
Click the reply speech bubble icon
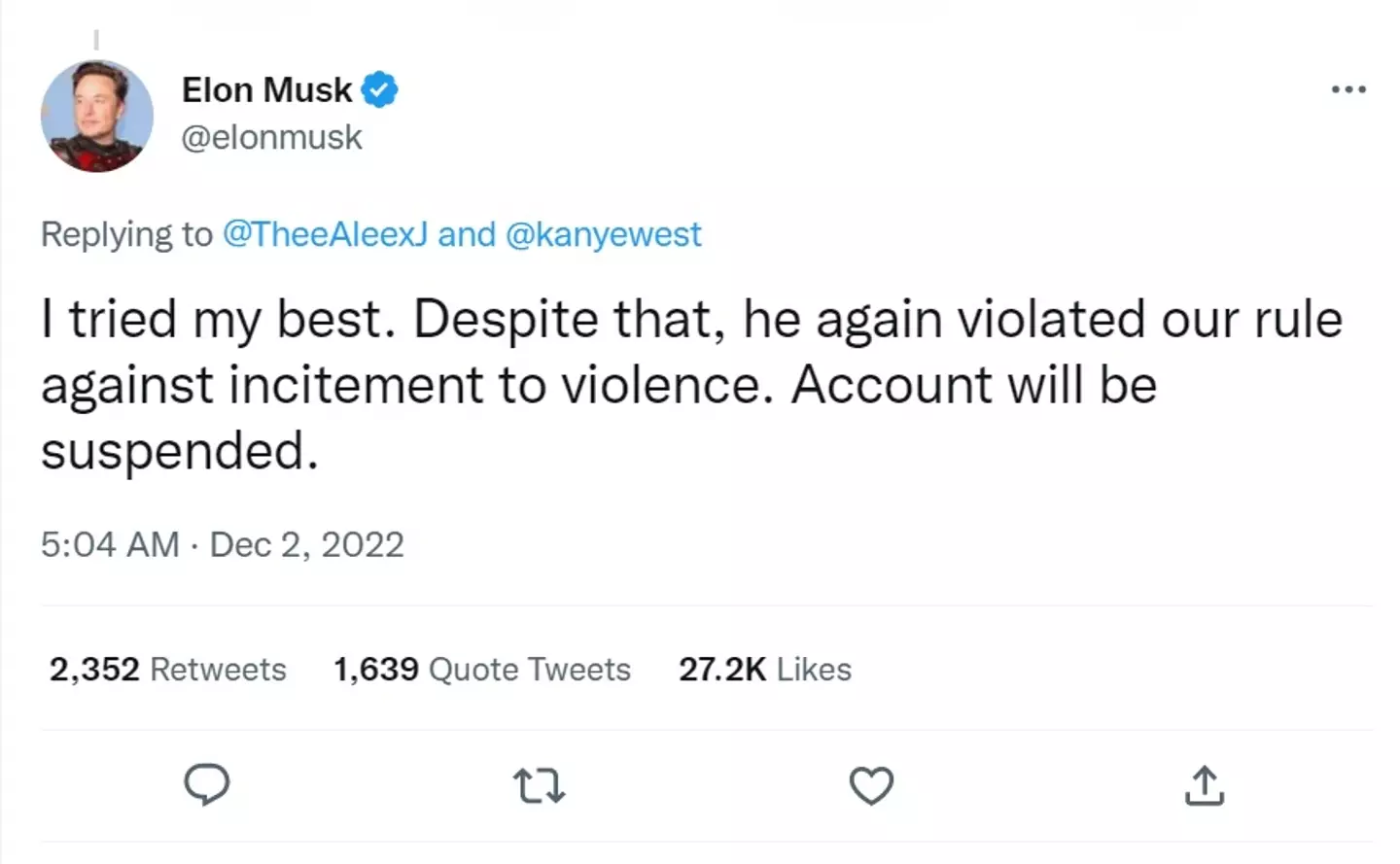207,785
